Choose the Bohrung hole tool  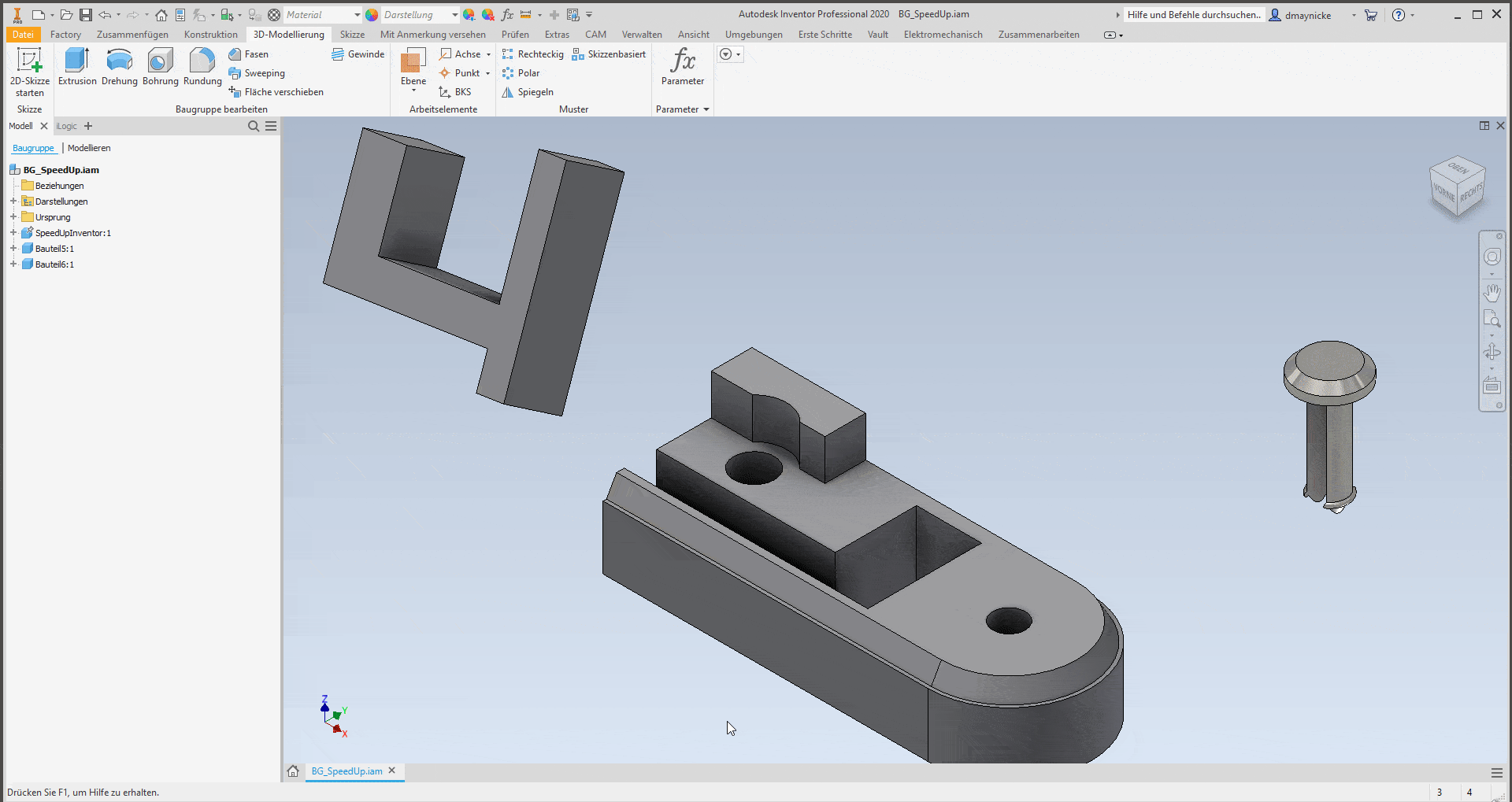click(161, 61)
